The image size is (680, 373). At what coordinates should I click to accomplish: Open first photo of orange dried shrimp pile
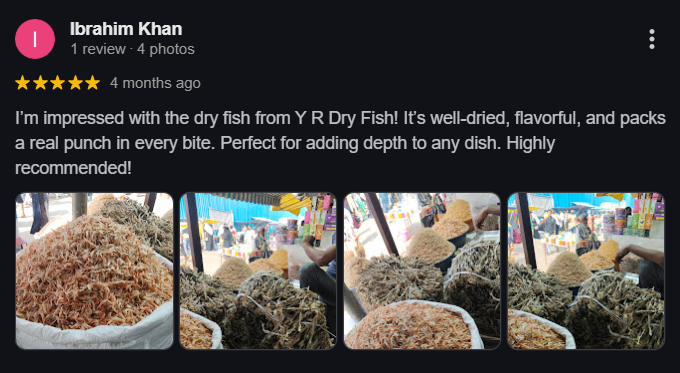pyautogui.click(x=95, y=271)
